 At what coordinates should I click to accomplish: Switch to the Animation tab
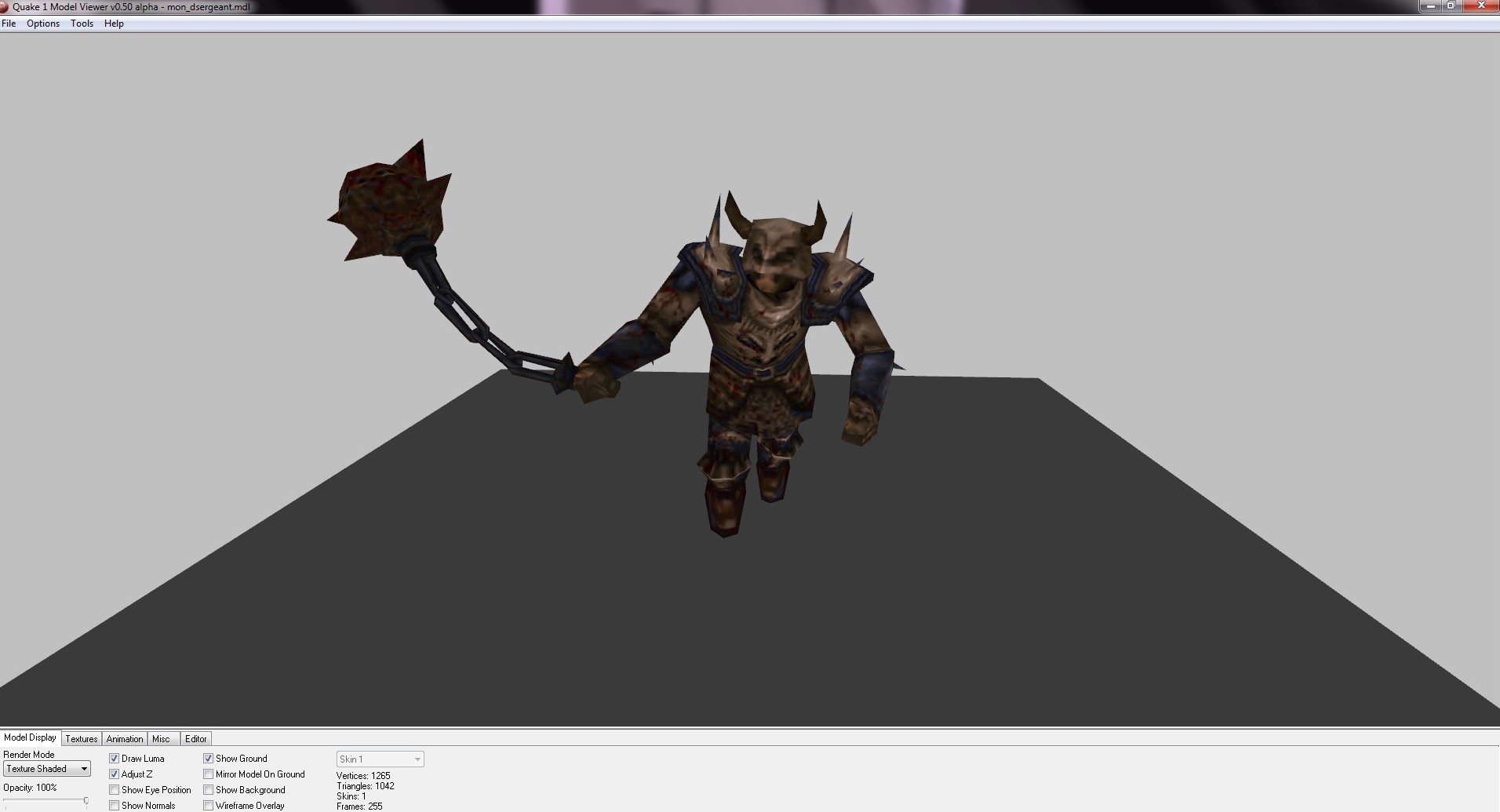click(125, 739)
